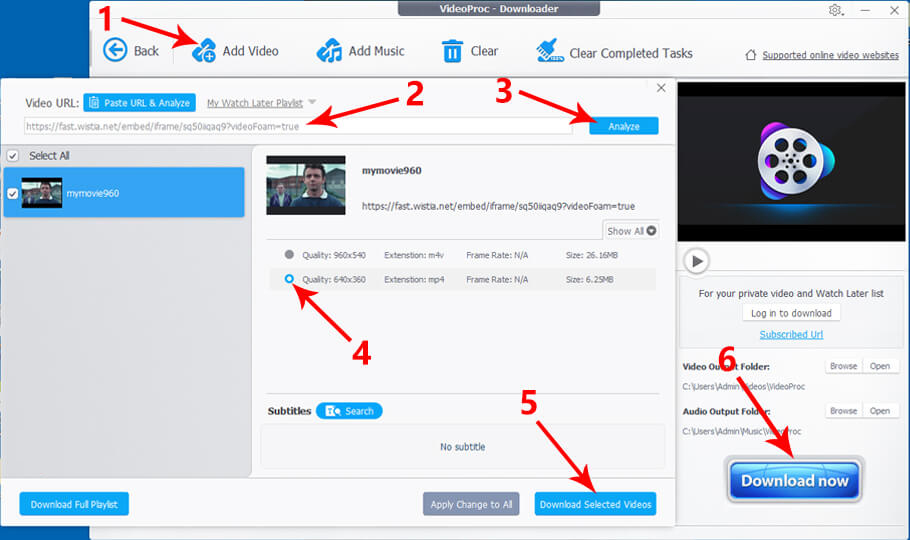Uncheck the mymovie960 video checkbox
The width and height of the screenshot is (910, 540).
tap(12, 193)
